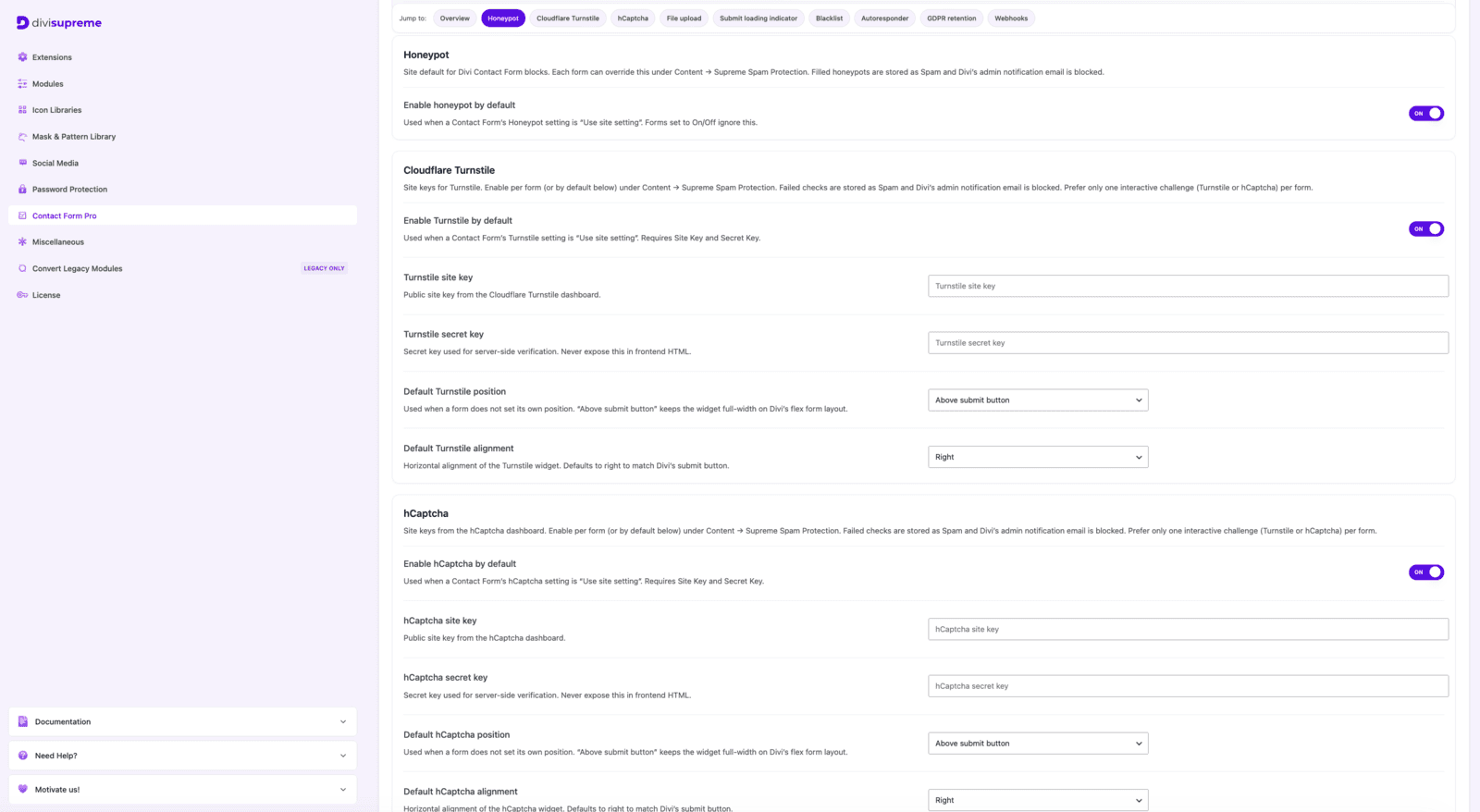Screen dimensions: 1480x812
Task: Expand the Need Help? panel chevron
Action: pyautogui.click(x=343, y=756)
